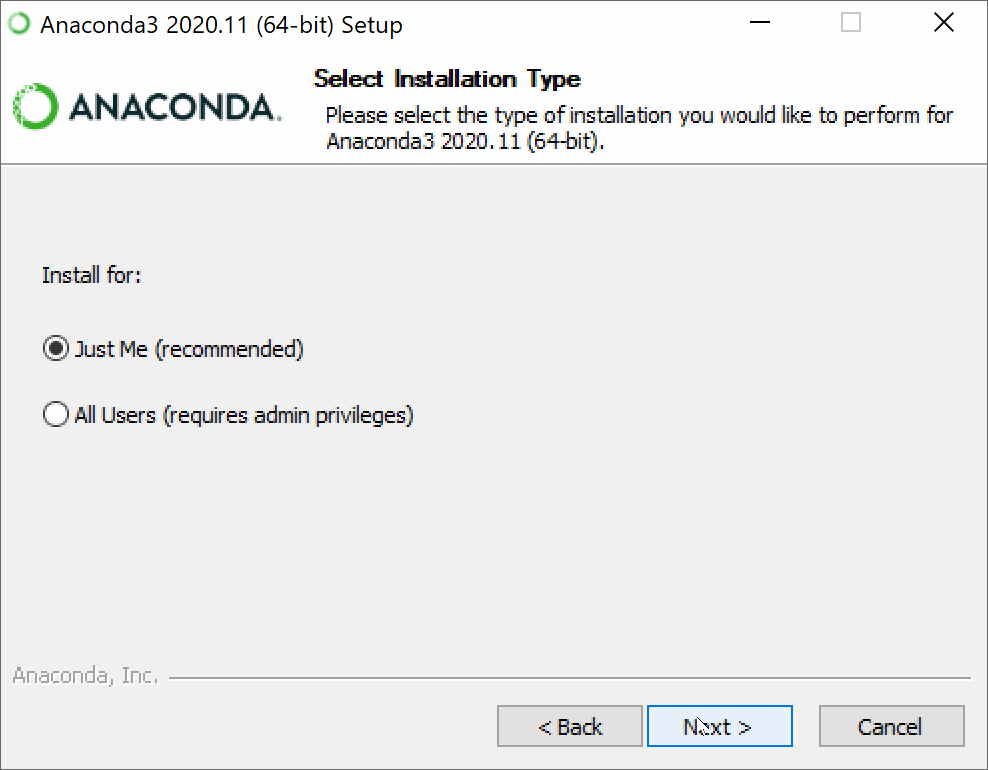
Task: Click the green ring of the Anaconda logo
Action: 35,106
